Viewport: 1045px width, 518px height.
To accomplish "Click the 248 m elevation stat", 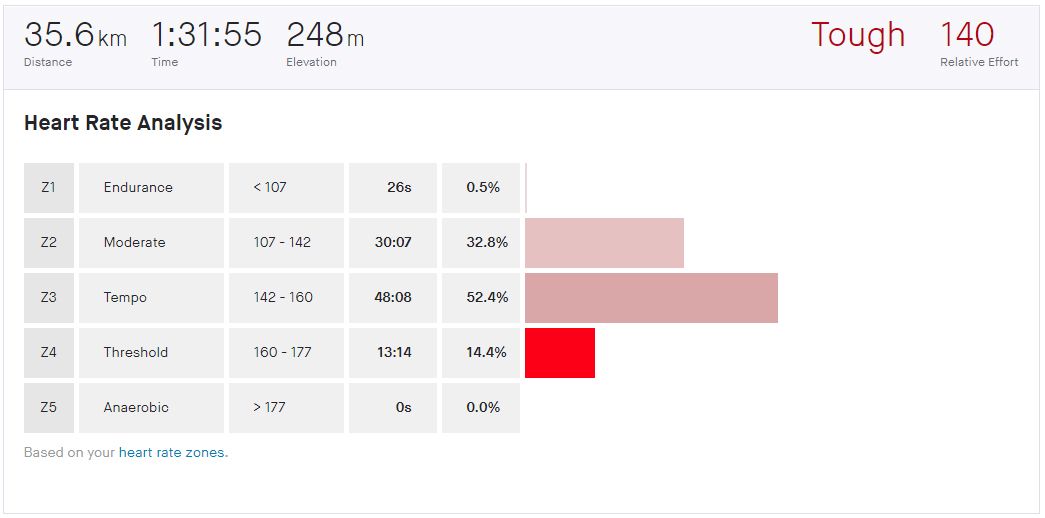I will pyautogui.click(x=325, y=36).
